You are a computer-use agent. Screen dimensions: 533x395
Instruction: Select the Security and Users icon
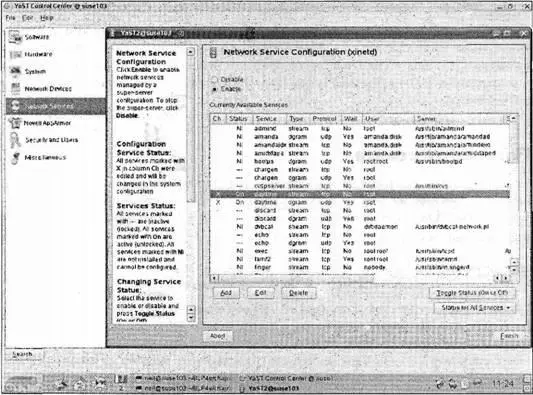pos(15,140)
